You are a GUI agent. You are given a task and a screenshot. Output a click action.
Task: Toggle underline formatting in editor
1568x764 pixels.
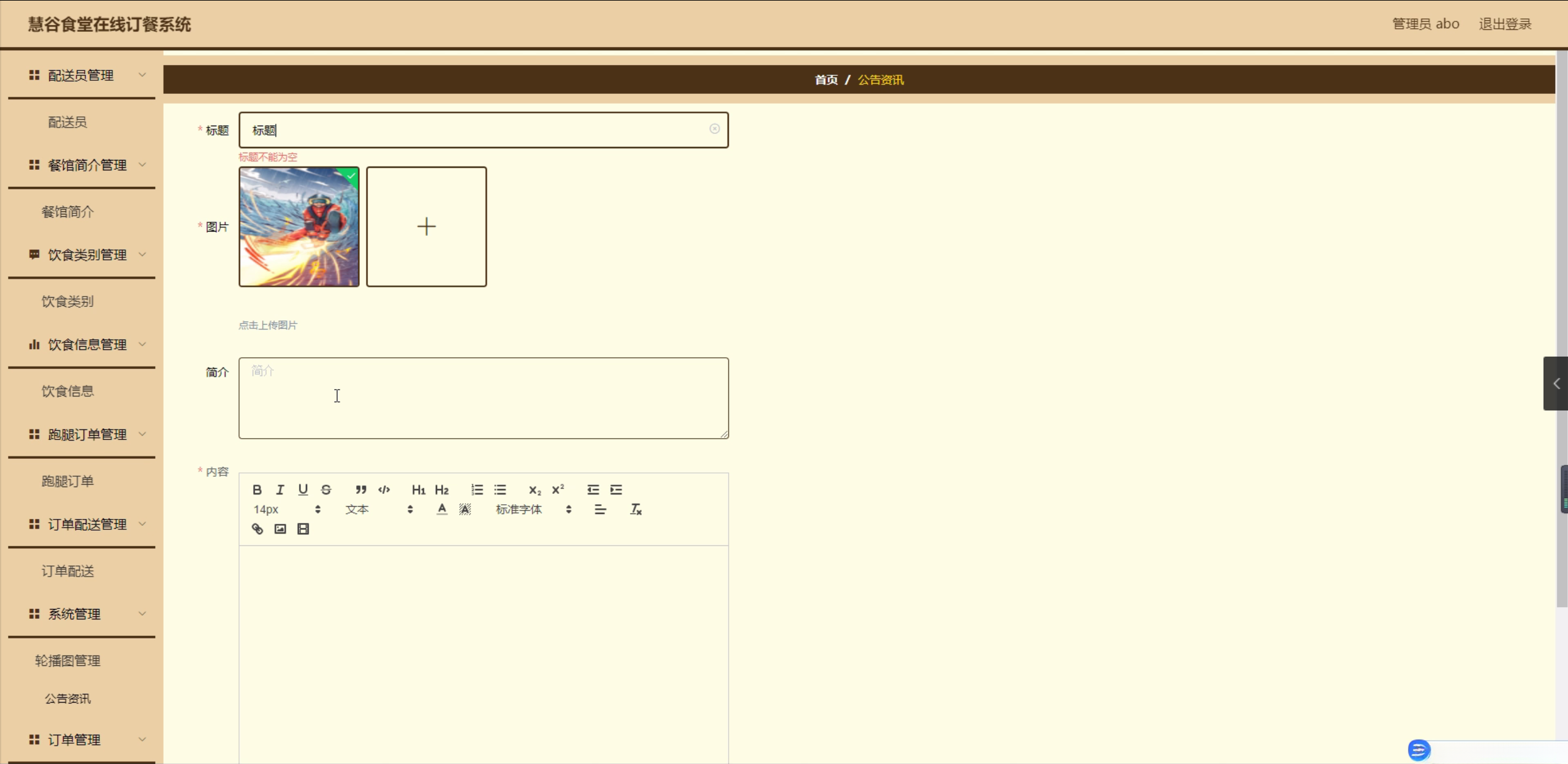[303, 490]
